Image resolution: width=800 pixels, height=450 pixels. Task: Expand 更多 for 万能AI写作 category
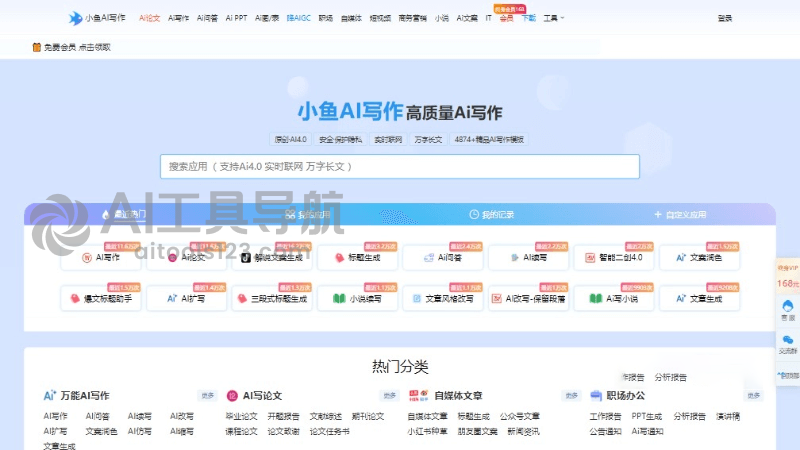pyautogui.click(x=208, y=395)
